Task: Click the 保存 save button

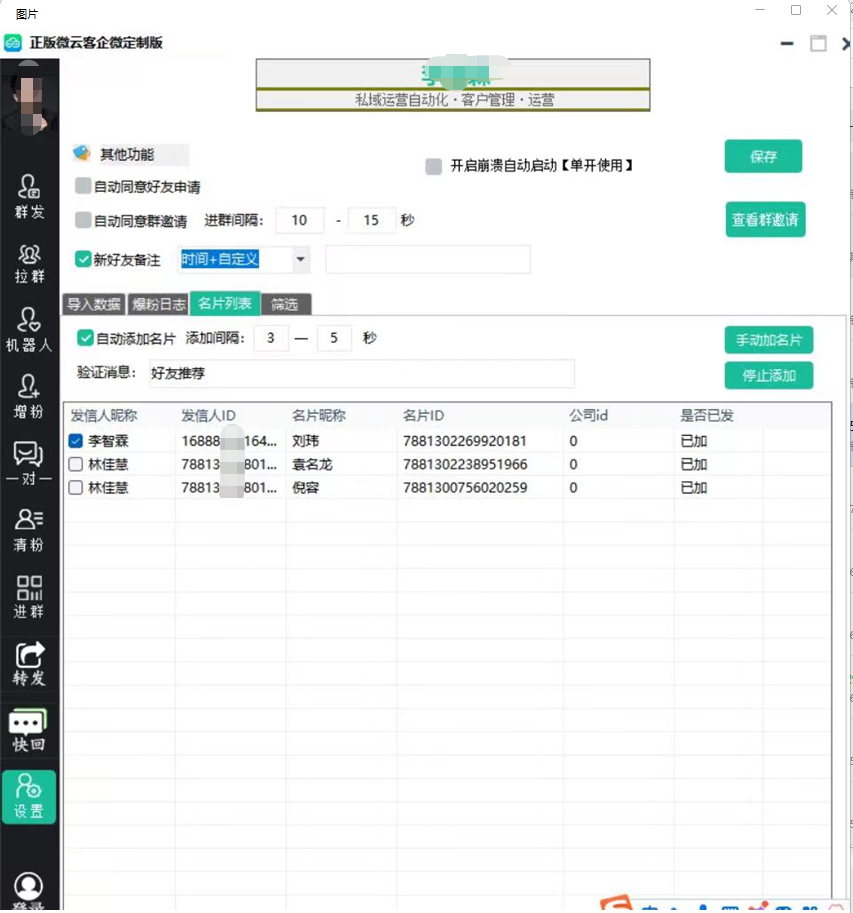Action: coord(763,157)
